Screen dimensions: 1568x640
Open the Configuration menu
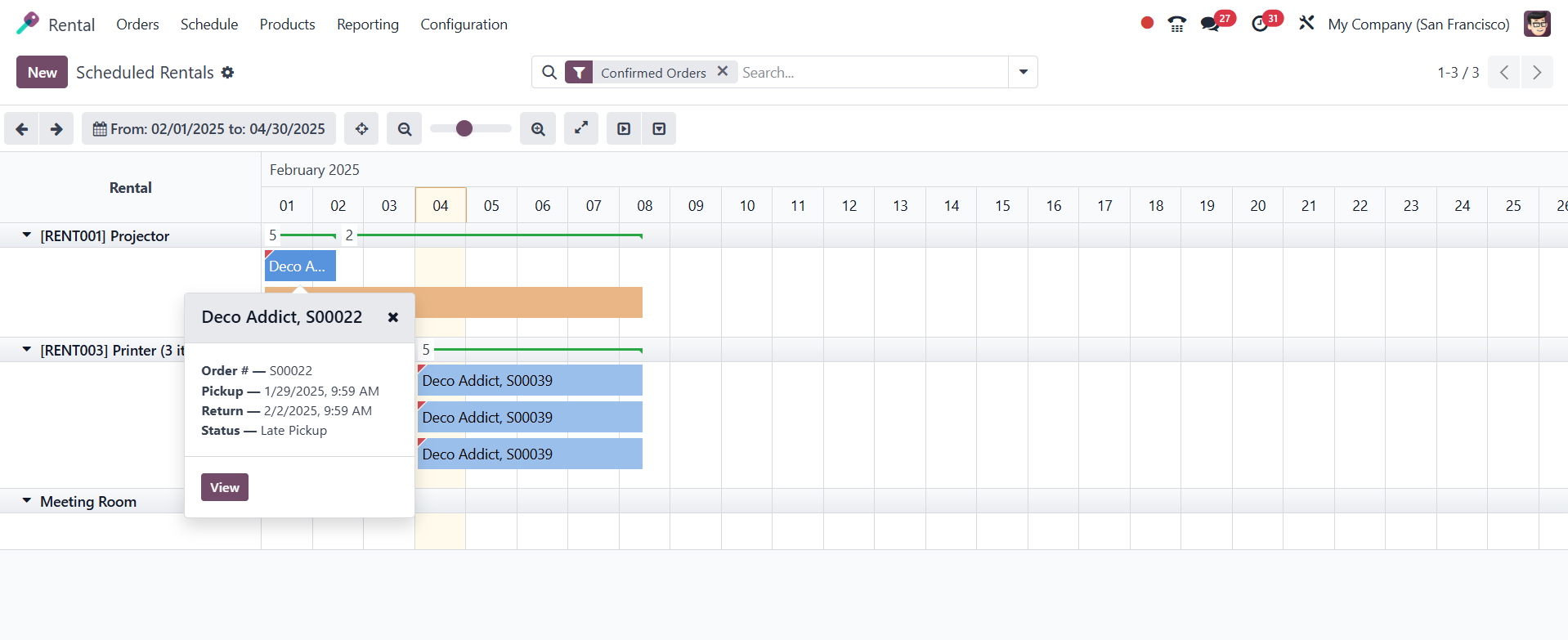pos(464,25)
